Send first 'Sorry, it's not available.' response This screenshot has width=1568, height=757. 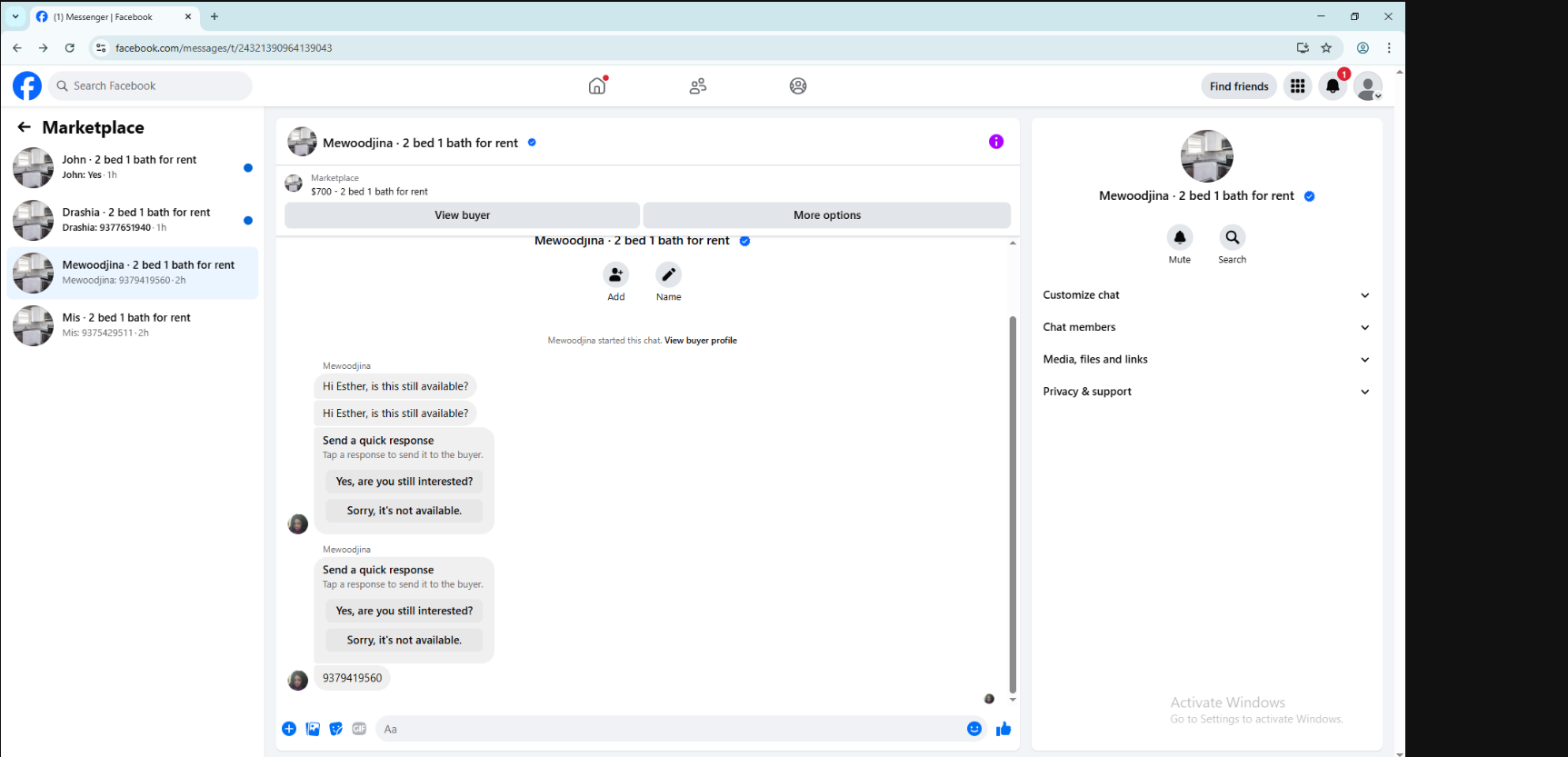tap(404, 511)
